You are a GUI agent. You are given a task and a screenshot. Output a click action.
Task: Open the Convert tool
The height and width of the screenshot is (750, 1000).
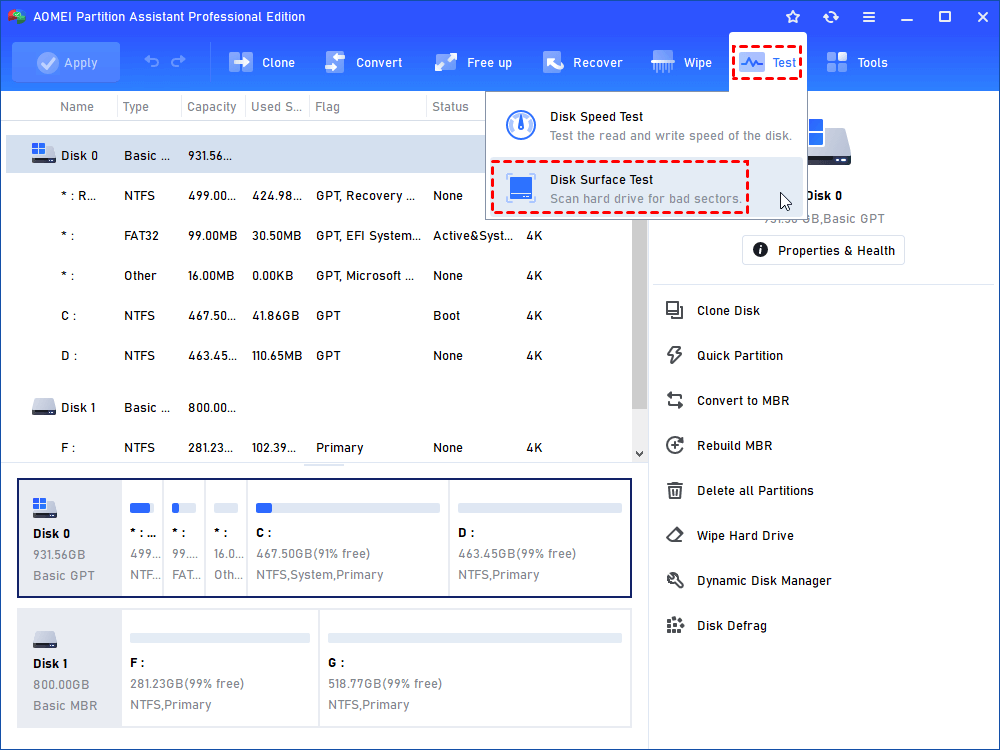(364, 62)
